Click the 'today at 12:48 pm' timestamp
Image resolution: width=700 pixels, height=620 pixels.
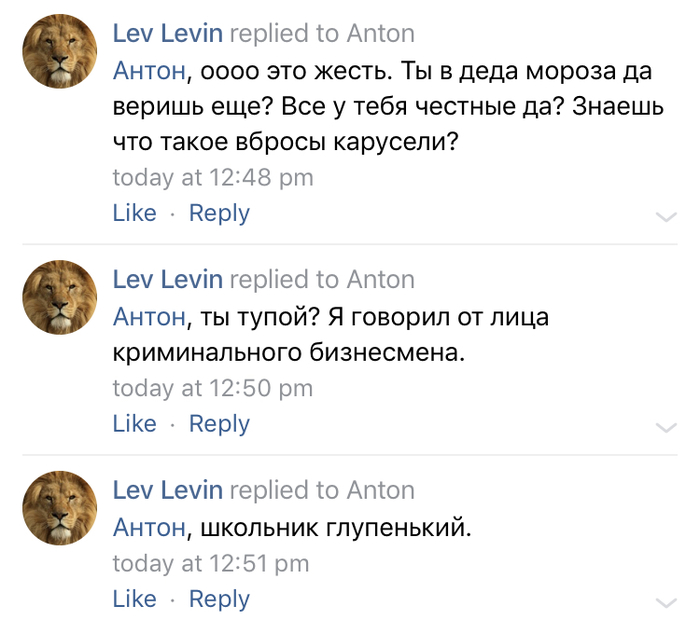pos(213,178)
